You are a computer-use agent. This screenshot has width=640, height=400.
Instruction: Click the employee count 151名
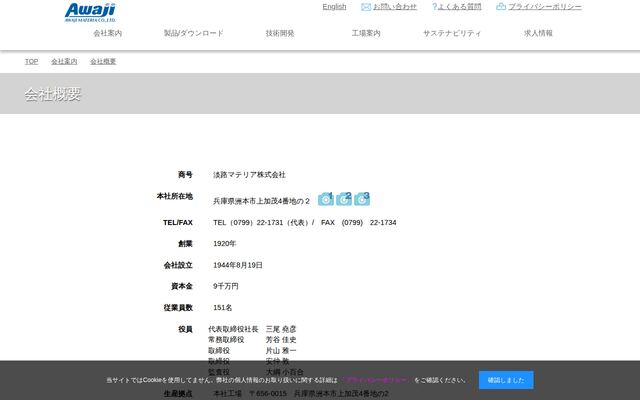point(222,308)
